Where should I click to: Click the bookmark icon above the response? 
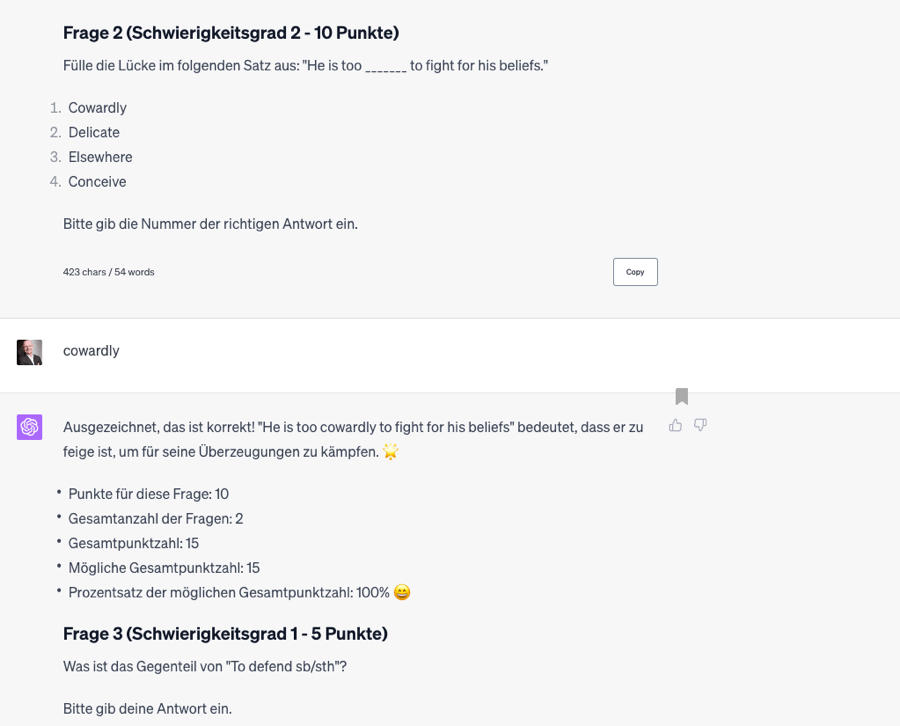(682, 397)
